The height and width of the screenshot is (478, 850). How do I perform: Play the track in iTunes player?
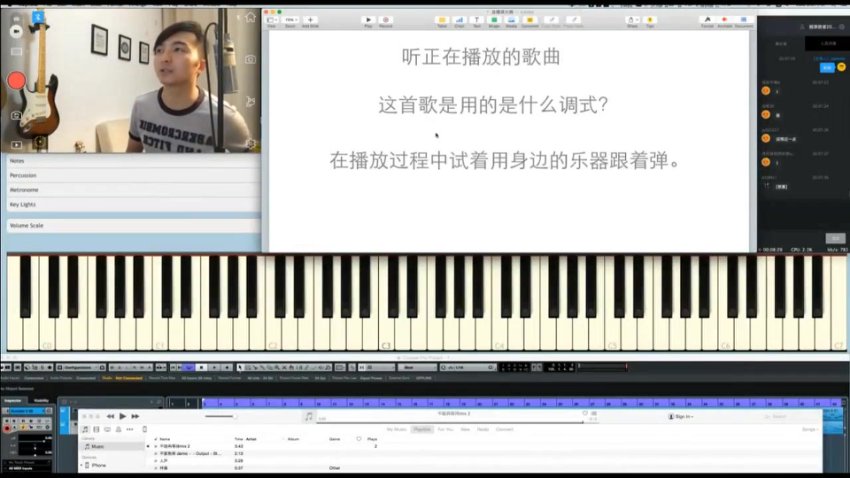click(123, 416)
